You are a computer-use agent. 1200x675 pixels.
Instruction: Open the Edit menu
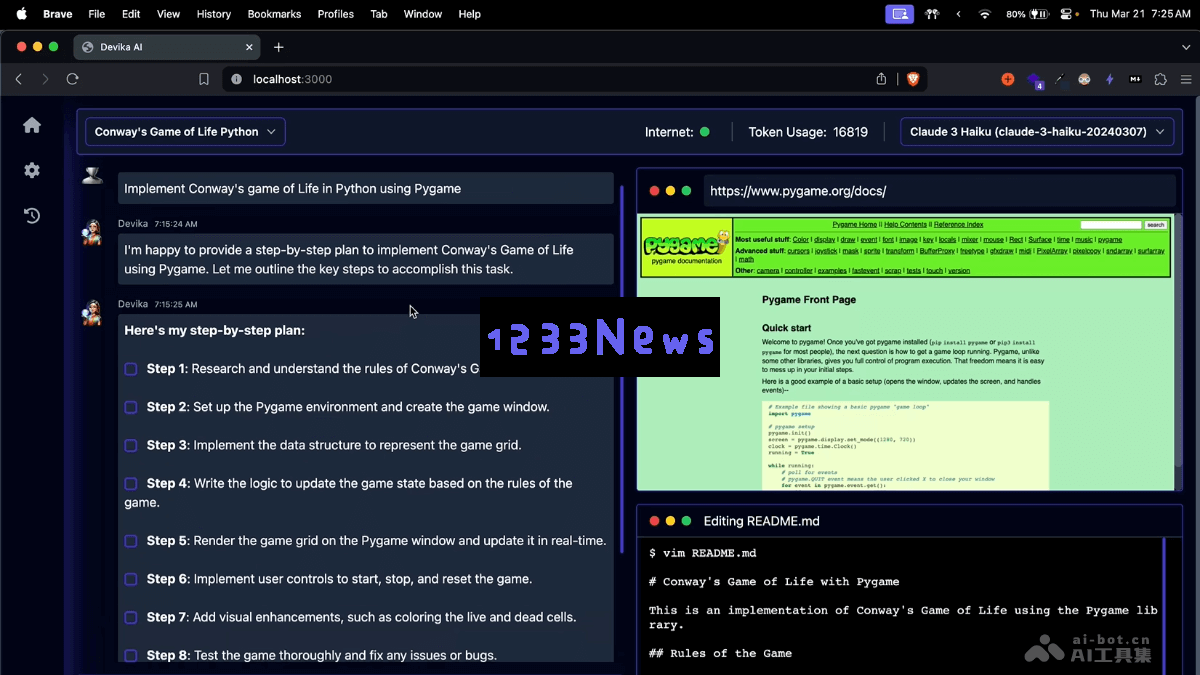[x=131, y=14]
